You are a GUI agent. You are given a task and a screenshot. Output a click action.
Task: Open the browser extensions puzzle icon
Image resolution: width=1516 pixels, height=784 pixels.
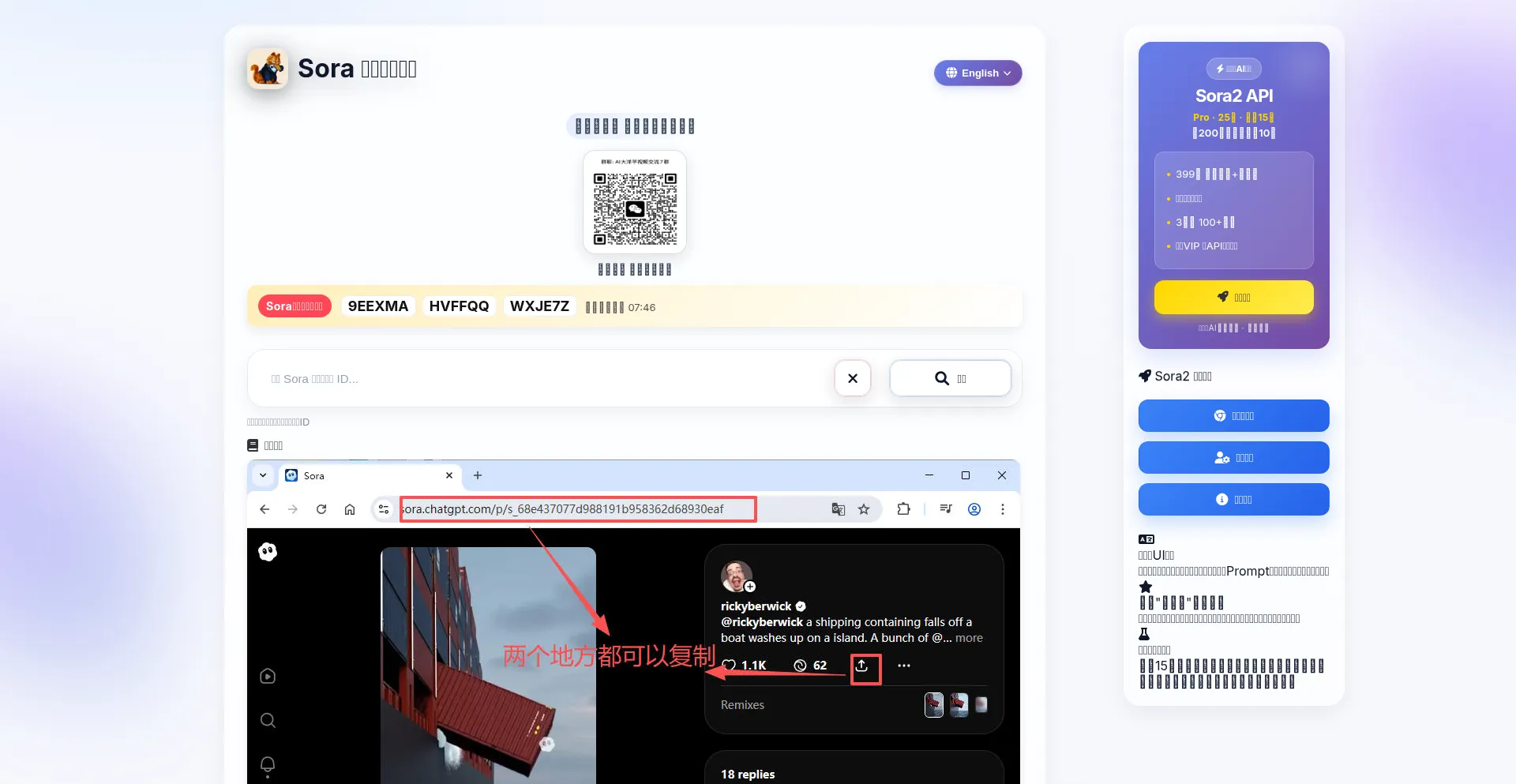pos(903,509)
